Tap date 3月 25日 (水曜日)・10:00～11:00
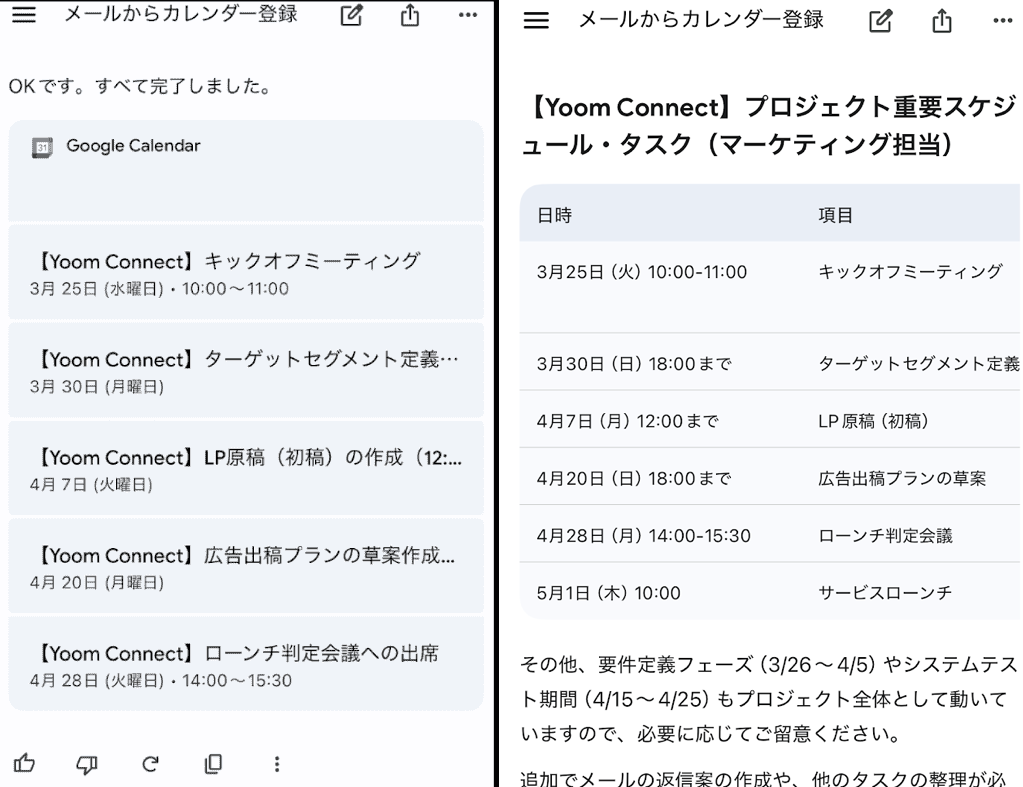This screenshot has height=787, width=1023. click(159, 288)
